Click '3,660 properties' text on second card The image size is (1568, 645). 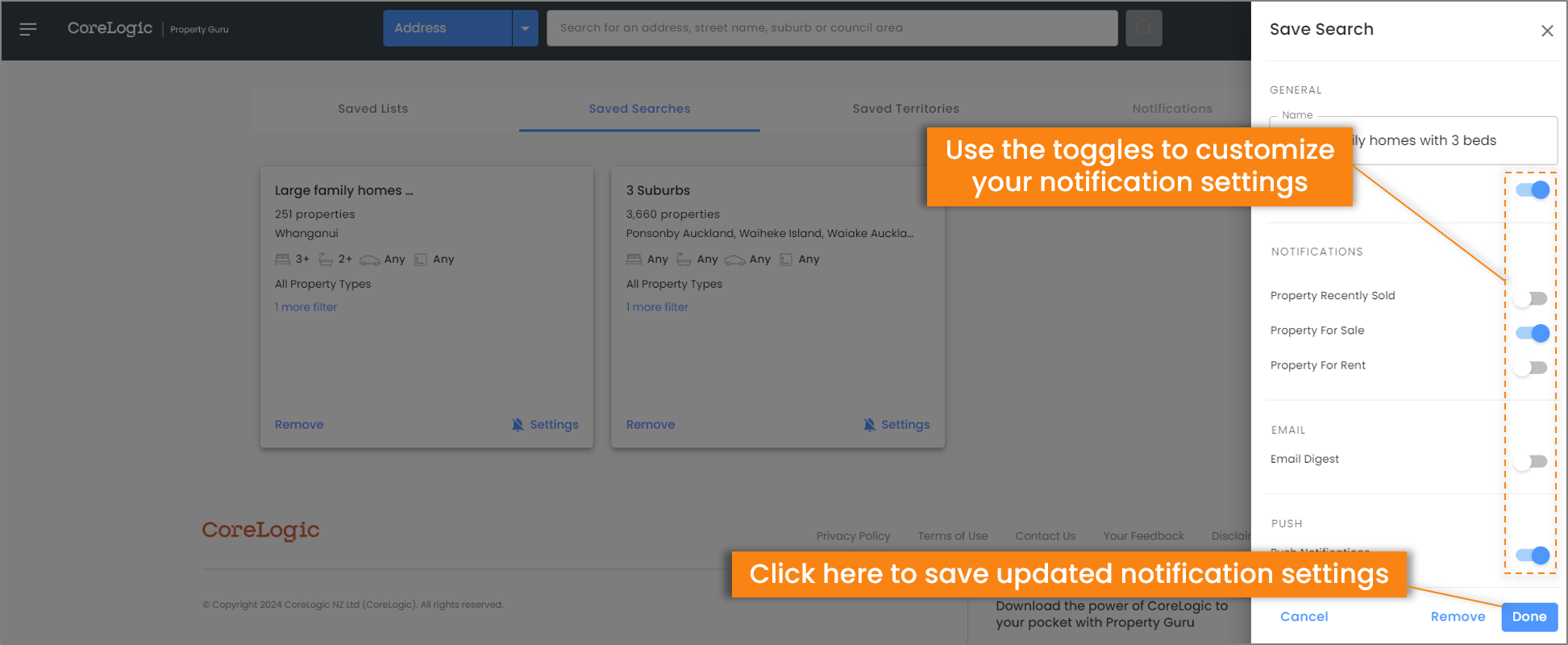pyautogui.click(x=672, y=214)
